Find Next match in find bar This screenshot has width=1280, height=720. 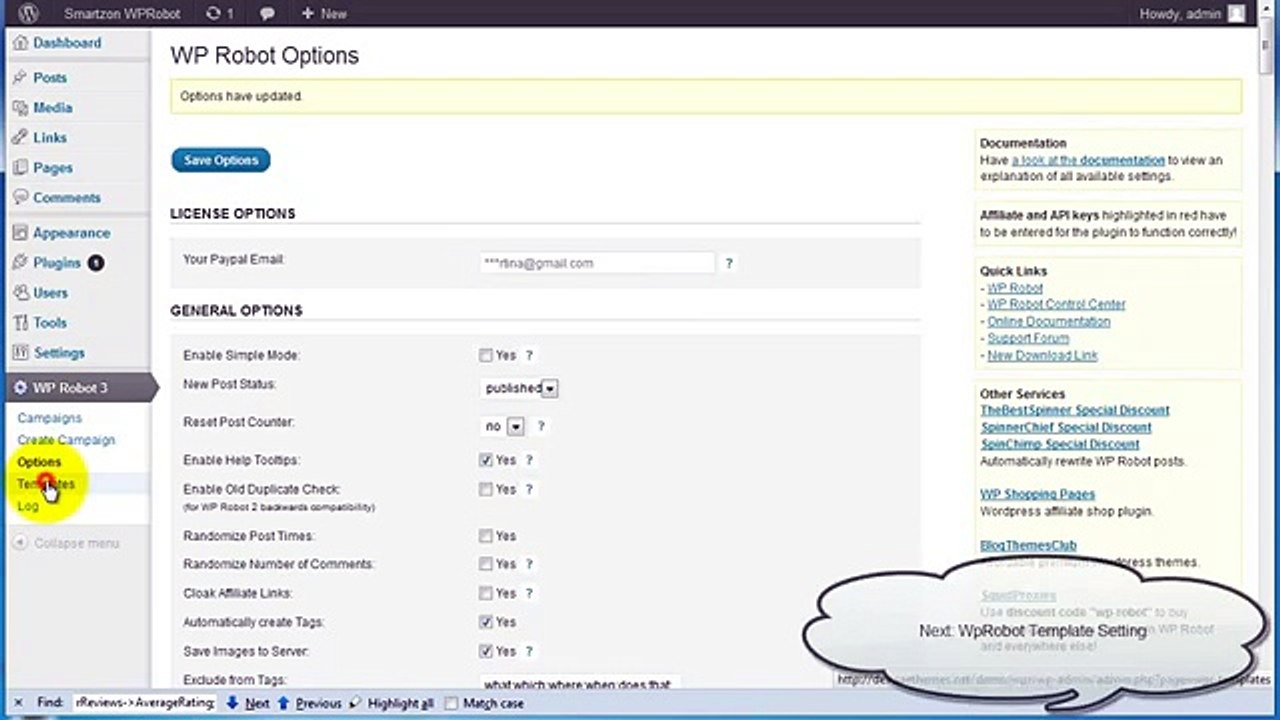(248, 703)
